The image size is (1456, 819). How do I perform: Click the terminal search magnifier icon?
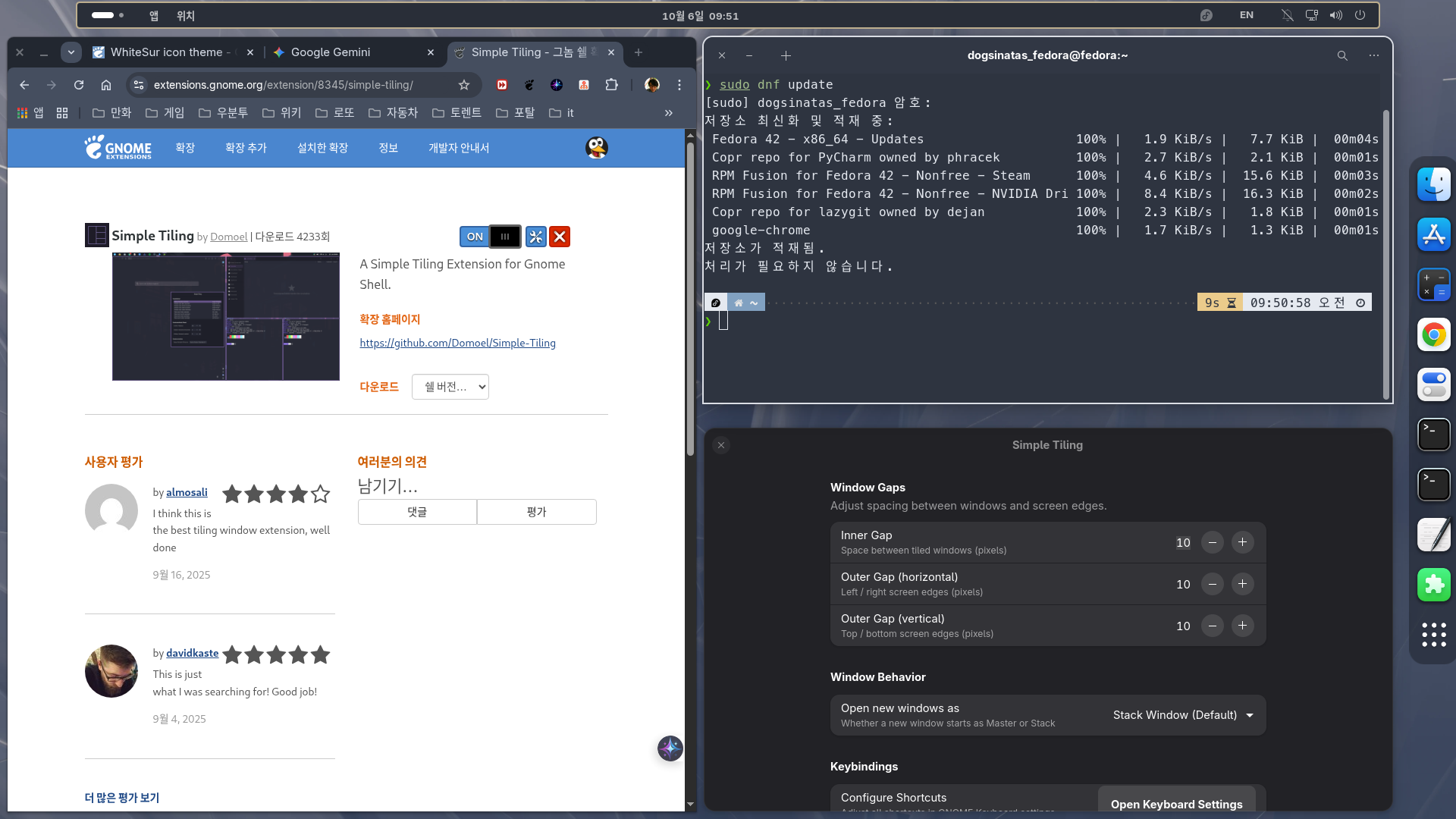tap(1341, 55)
